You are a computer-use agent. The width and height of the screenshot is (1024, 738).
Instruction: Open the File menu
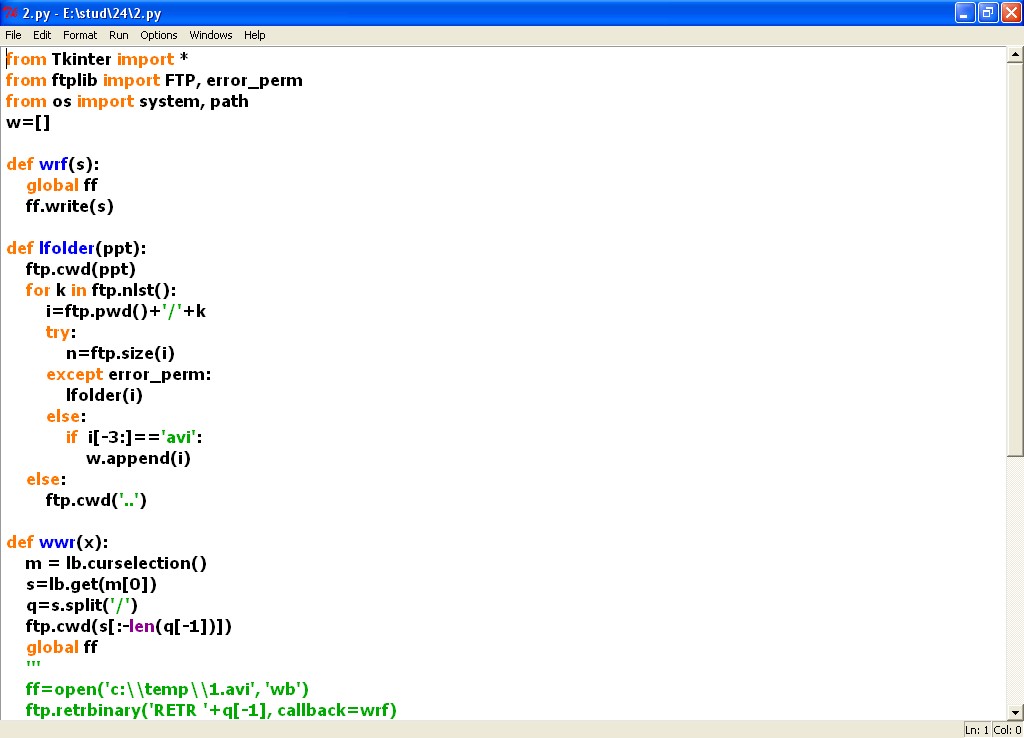(13, 35)
